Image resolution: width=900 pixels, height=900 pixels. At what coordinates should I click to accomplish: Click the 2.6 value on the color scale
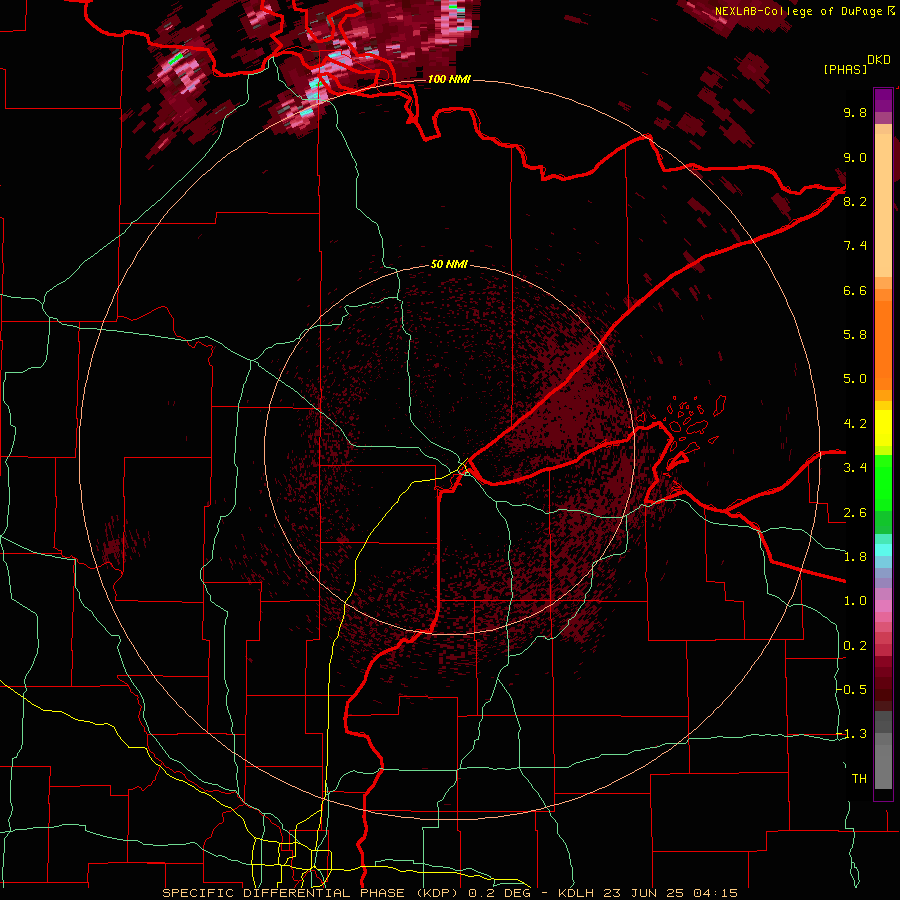tap(855, 513)
